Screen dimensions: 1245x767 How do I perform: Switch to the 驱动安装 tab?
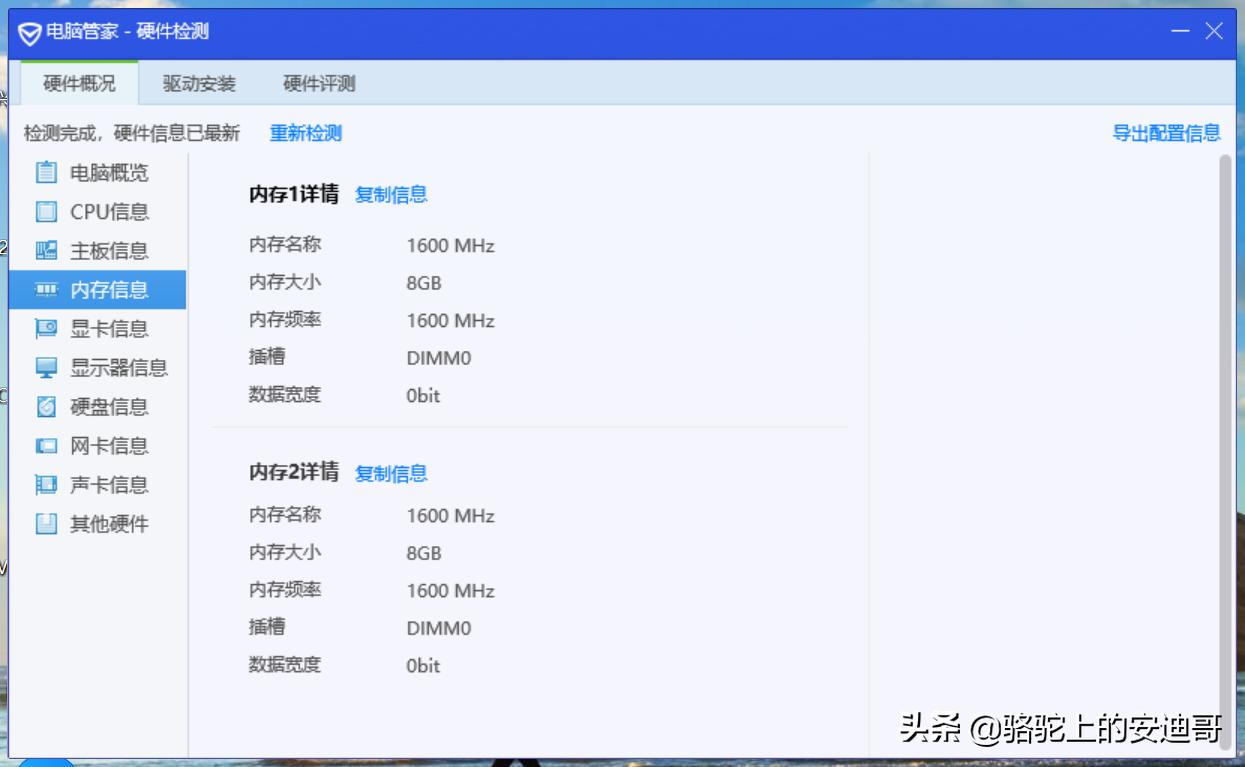coord(196,85)
